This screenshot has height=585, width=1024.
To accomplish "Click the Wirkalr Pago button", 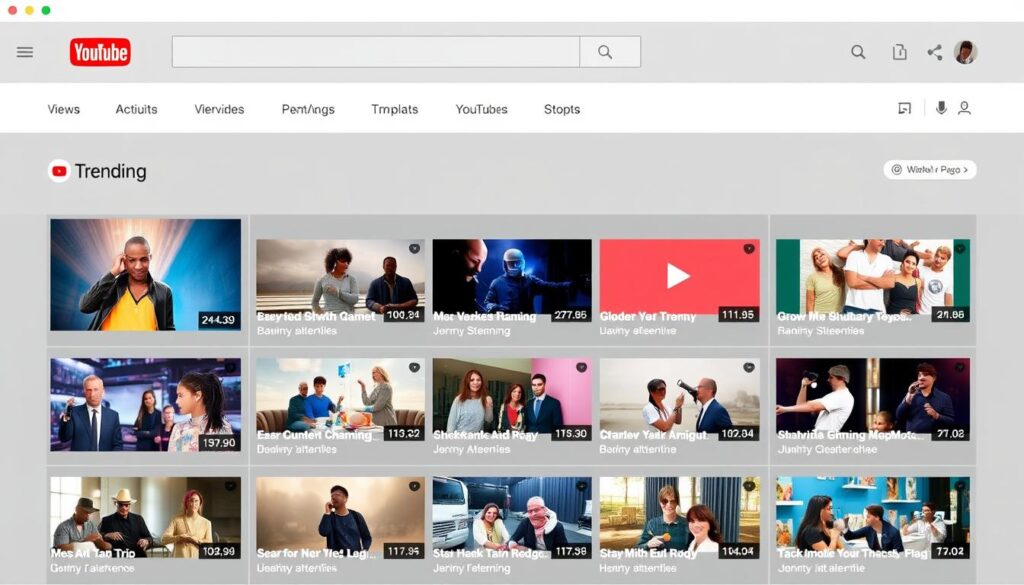I will click(x=930, y=170).
